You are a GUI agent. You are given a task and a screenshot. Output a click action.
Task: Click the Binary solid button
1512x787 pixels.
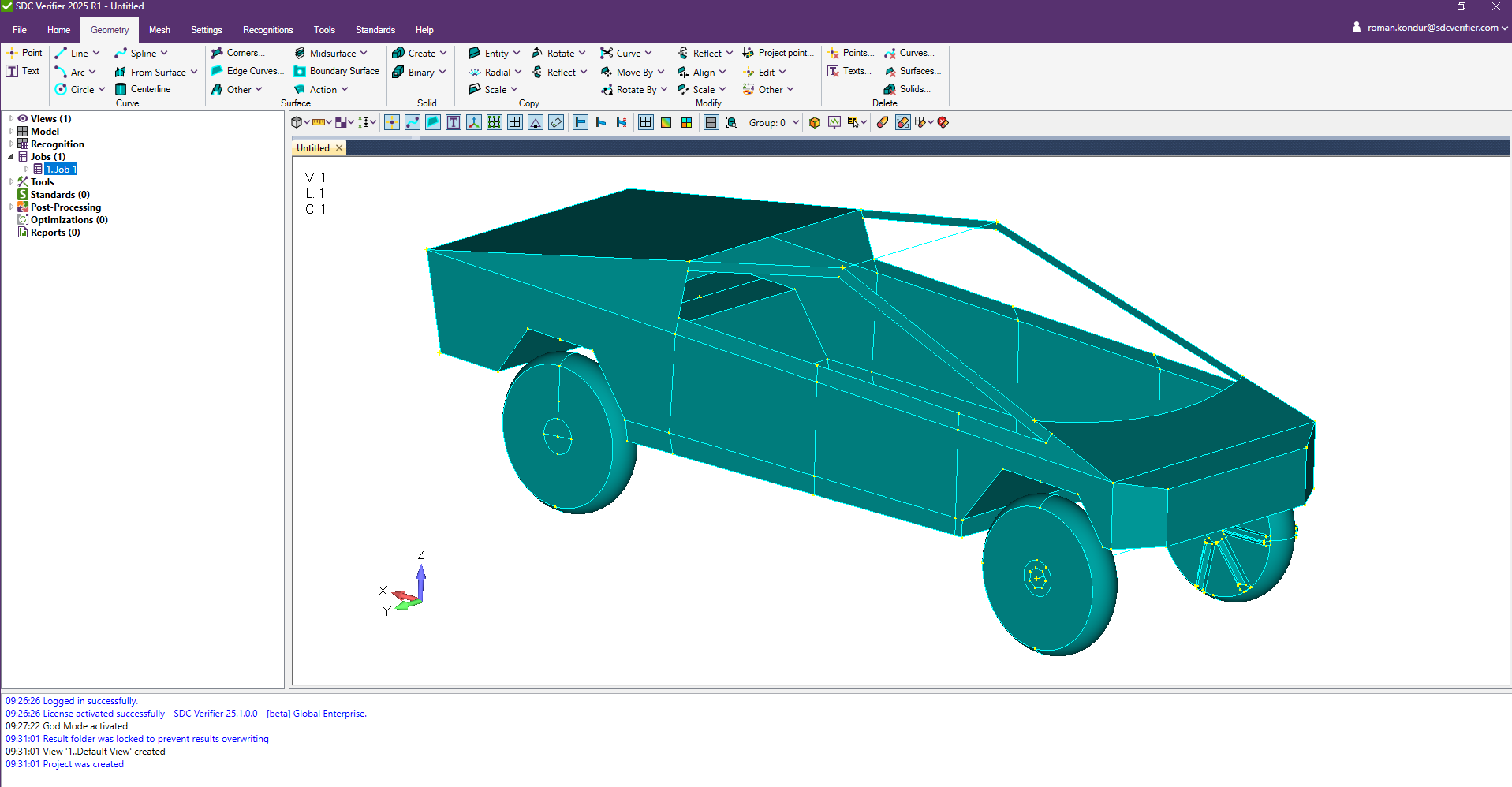[x=420, y=72]
